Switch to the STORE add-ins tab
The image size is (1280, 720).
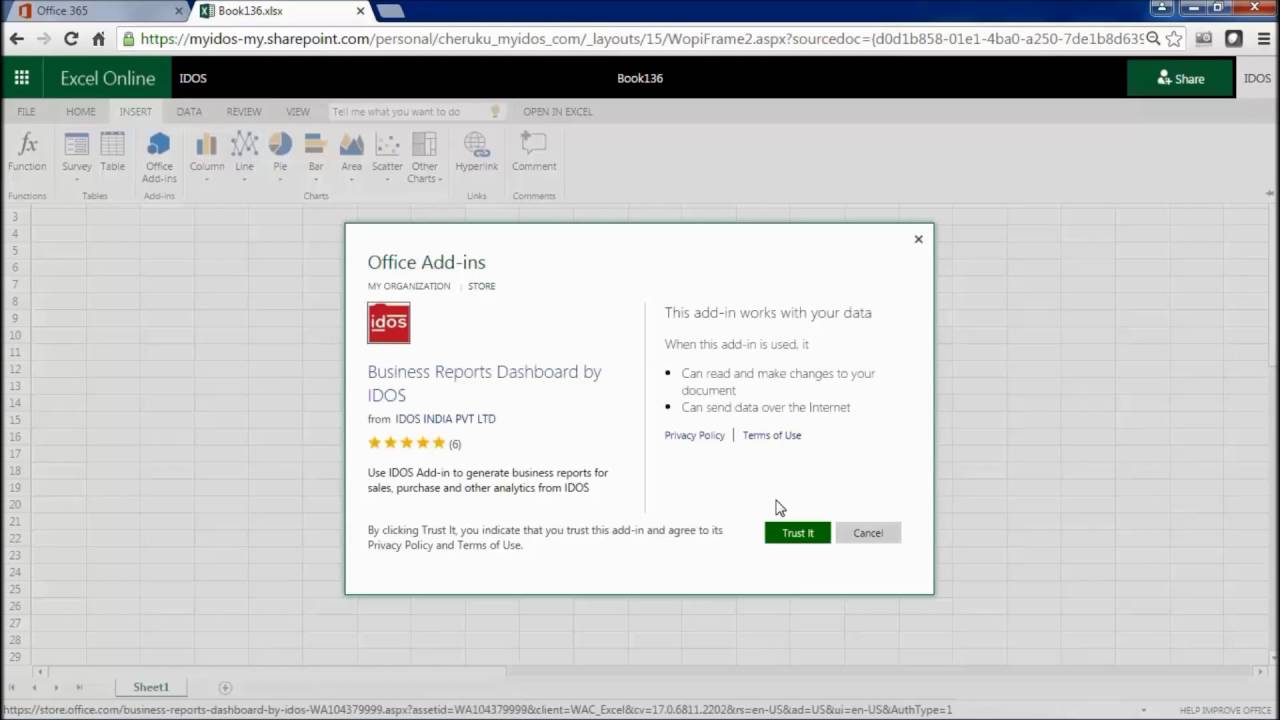click(481, 286)
